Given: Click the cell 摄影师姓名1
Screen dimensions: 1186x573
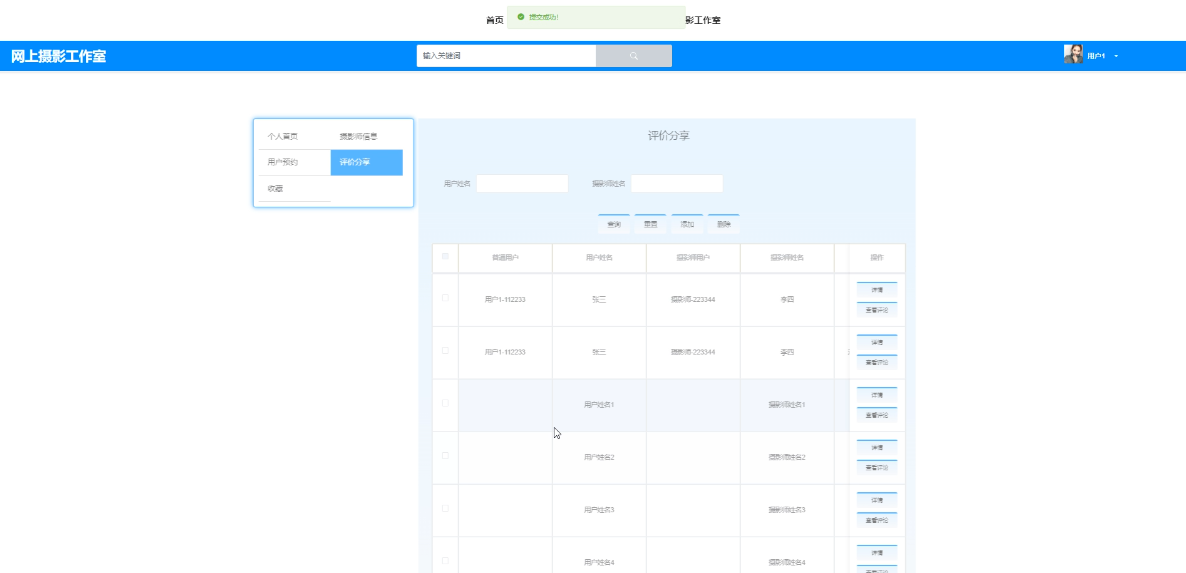Looking at the screenshot, I should 787,405.
